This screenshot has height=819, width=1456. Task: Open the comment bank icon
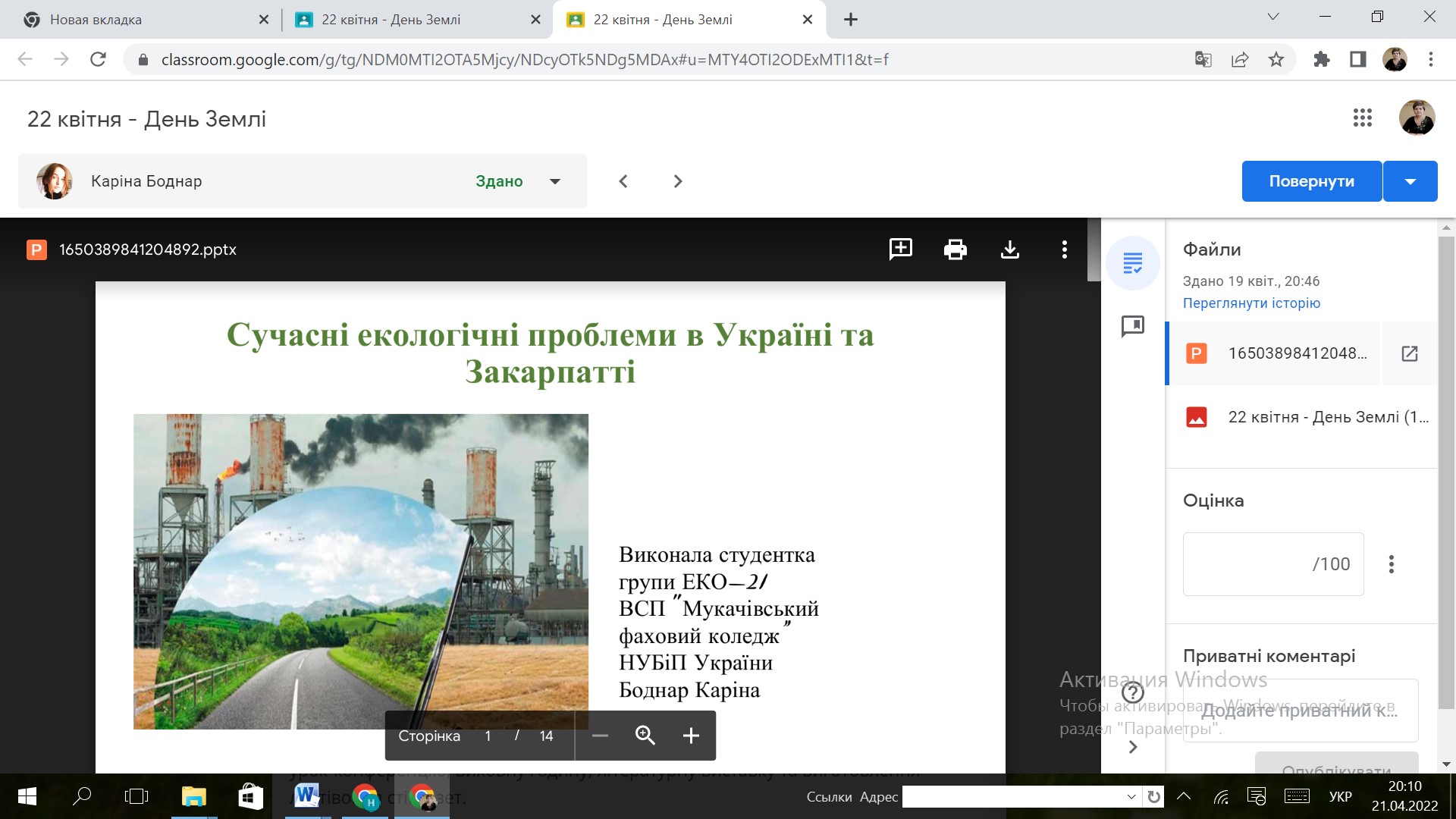coord(1133,326)
